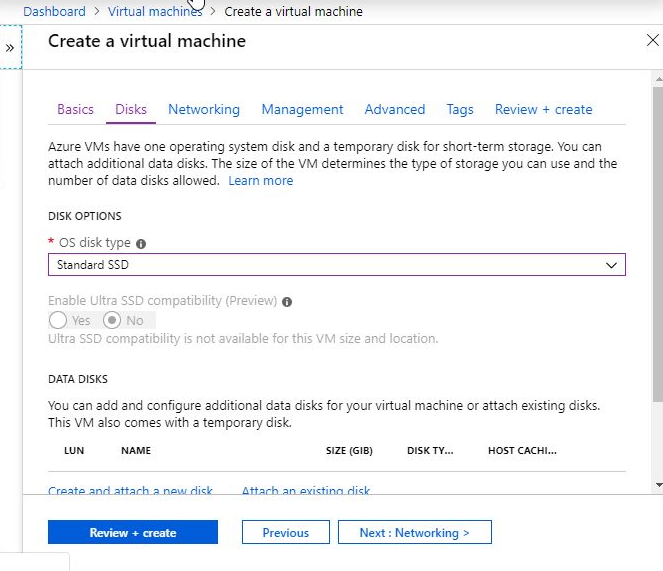Open the Management tab
663x571 pixels.
point(302,110)
